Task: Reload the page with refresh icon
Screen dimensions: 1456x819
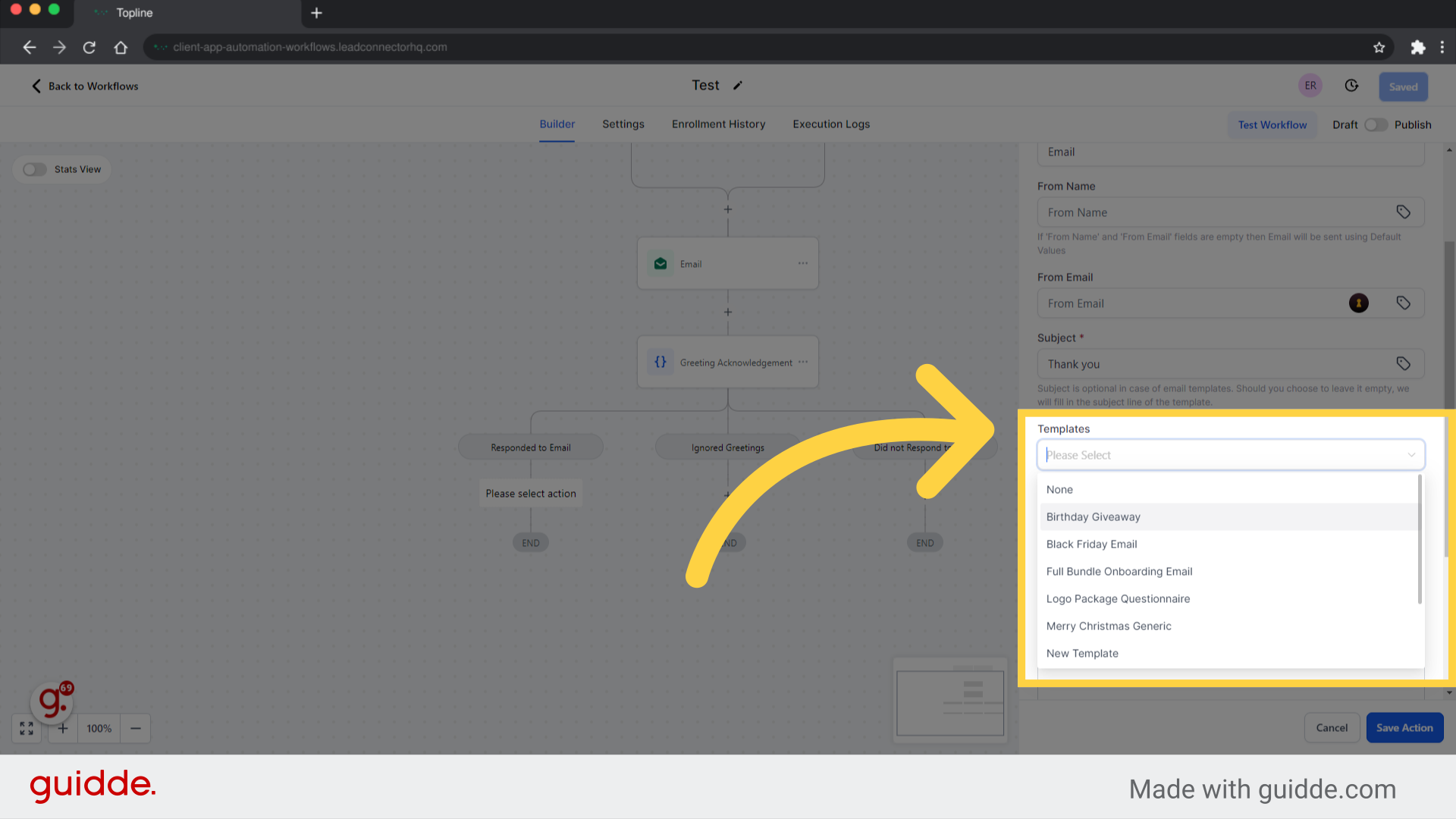Action: (89, 47)
